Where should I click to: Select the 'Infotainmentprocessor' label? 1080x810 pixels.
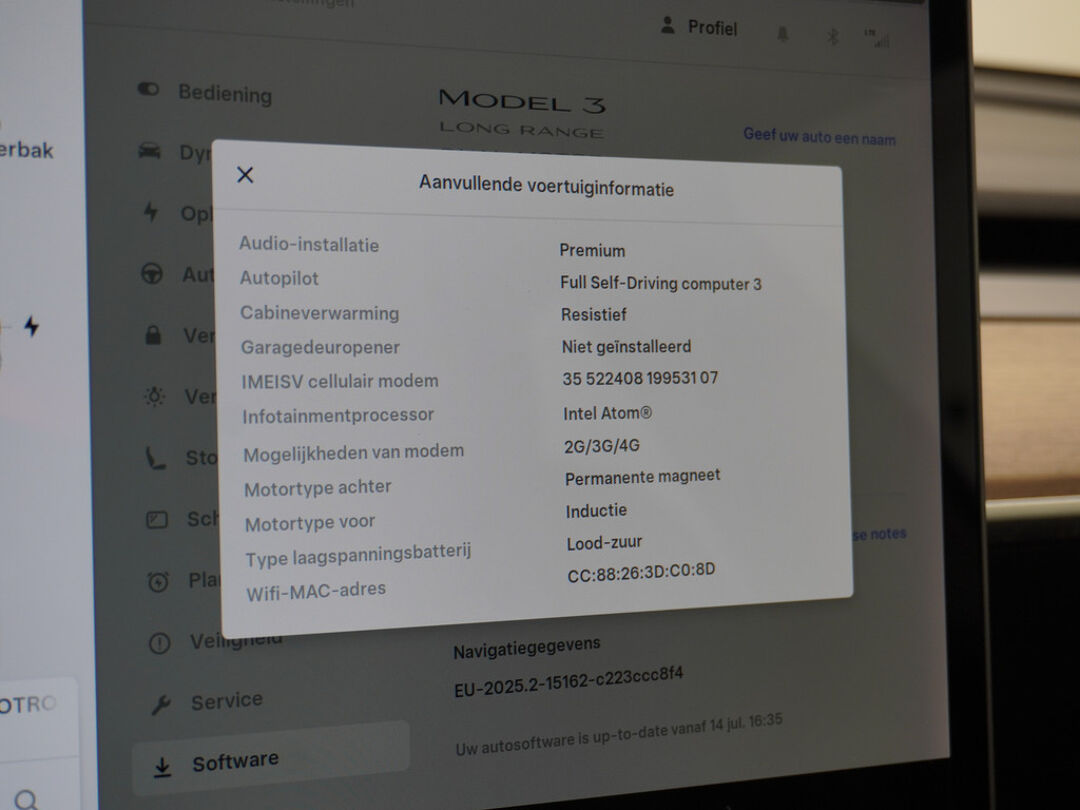click(338, 415)
